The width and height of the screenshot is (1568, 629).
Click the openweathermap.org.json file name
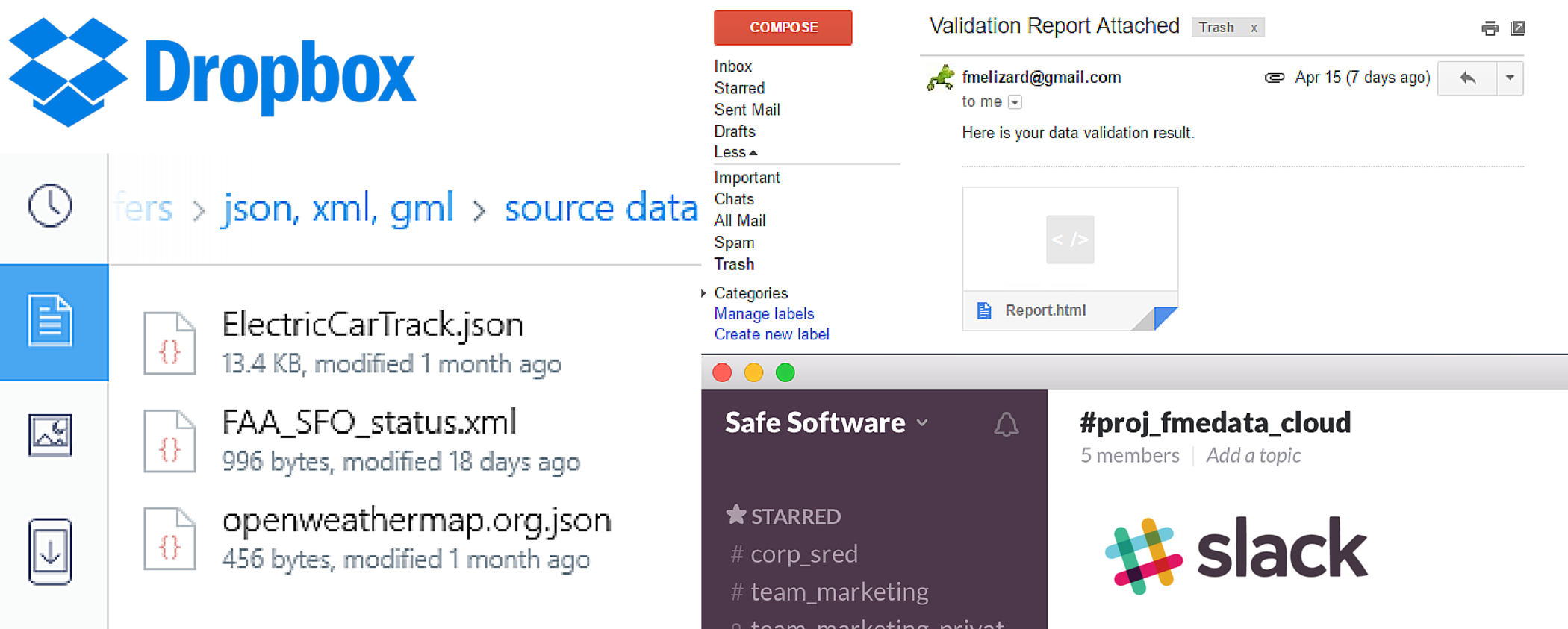[x=417, y=521]
